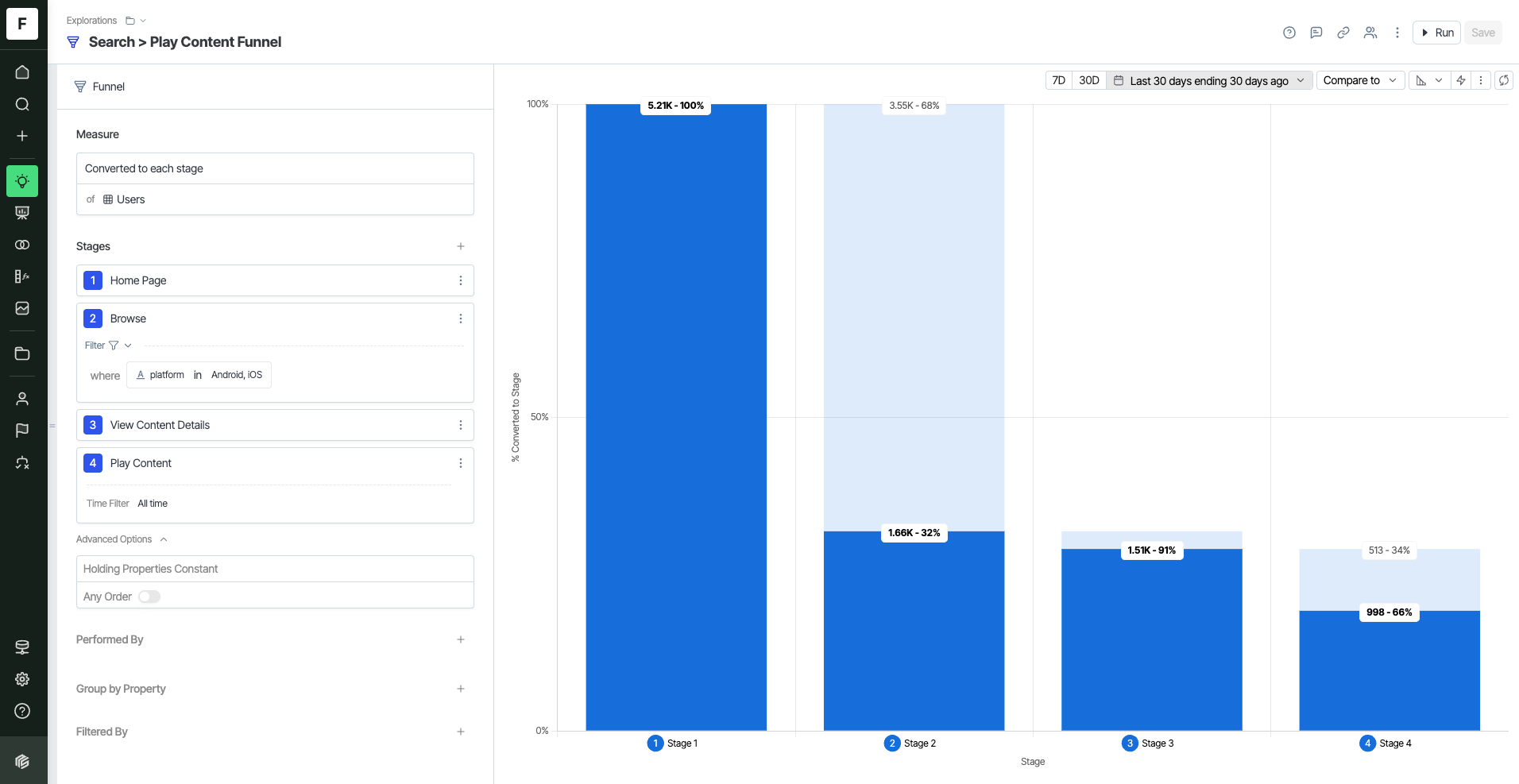Click the Save button
This screenshot has height=784, width=1519.
(1482, 33)
